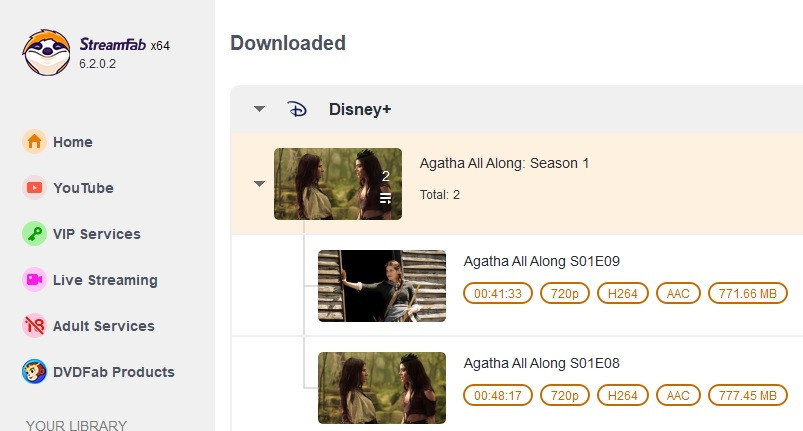The image size is (803, 431).
Task: Select Agatha All Along S01E09 title
Action: [x=542, y=261]
